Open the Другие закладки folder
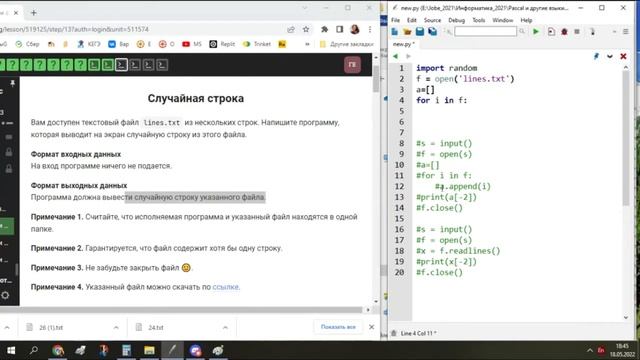640x360 pixels. click(x=347, y=44)
